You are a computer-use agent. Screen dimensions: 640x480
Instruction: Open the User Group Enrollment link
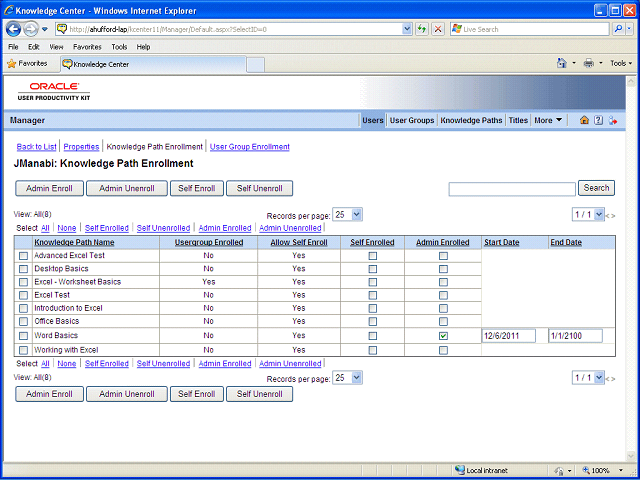tap(250, 147)
